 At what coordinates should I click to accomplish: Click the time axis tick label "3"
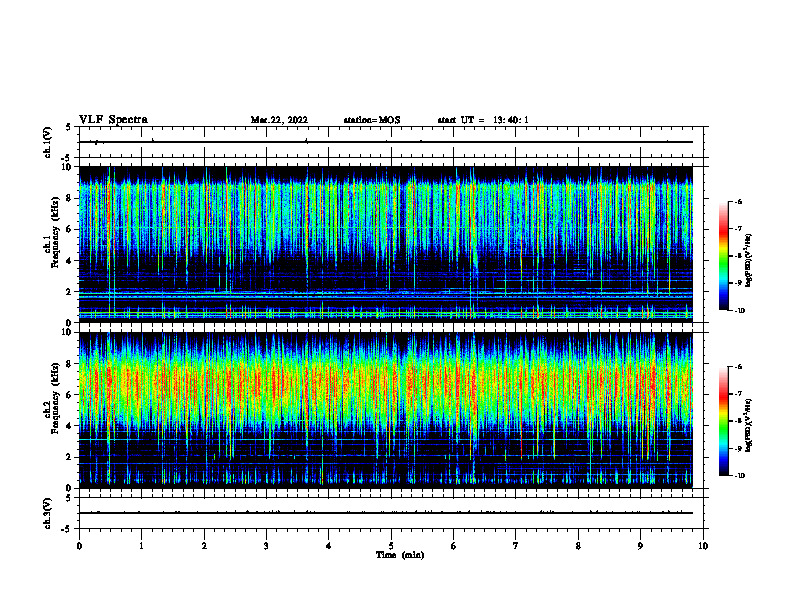(x=266, y=546)
